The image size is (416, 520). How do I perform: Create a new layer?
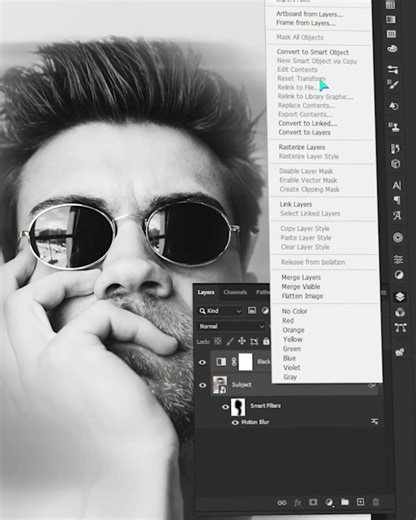point(360,502)
